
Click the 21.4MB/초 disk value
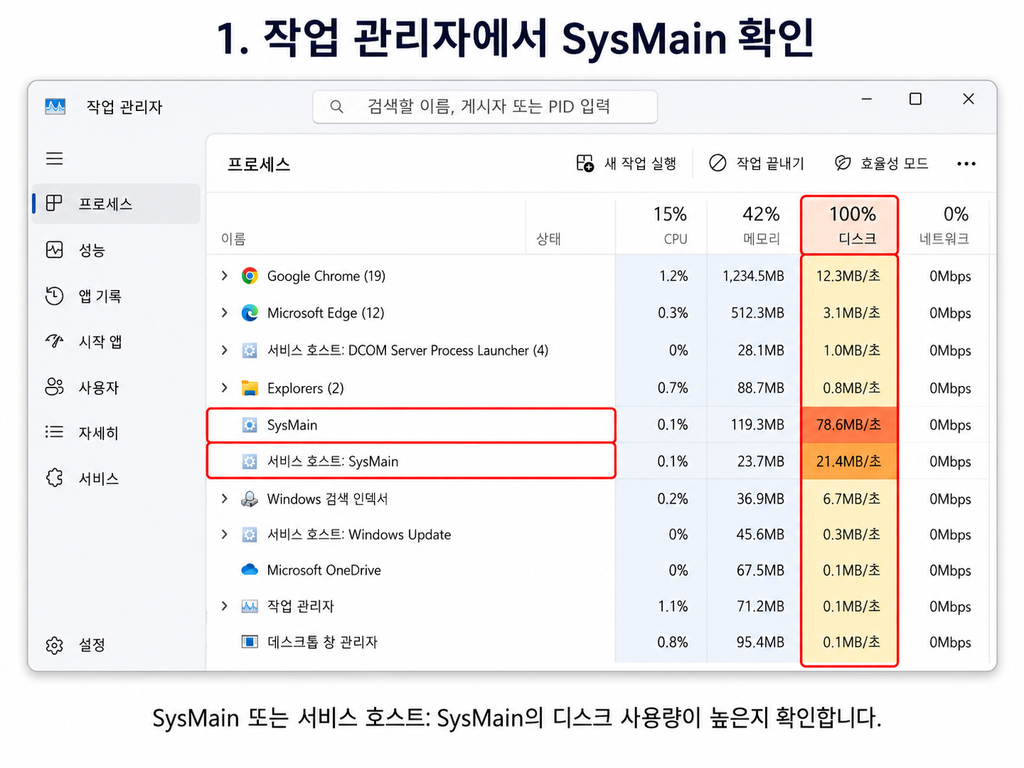[848, 462]
